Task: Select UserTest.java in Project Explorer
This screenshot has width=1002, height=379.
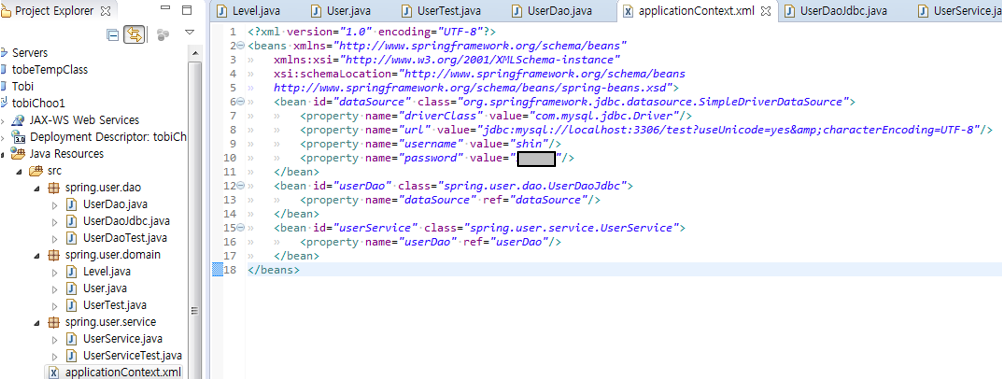Action: click(x=114, y=305)
